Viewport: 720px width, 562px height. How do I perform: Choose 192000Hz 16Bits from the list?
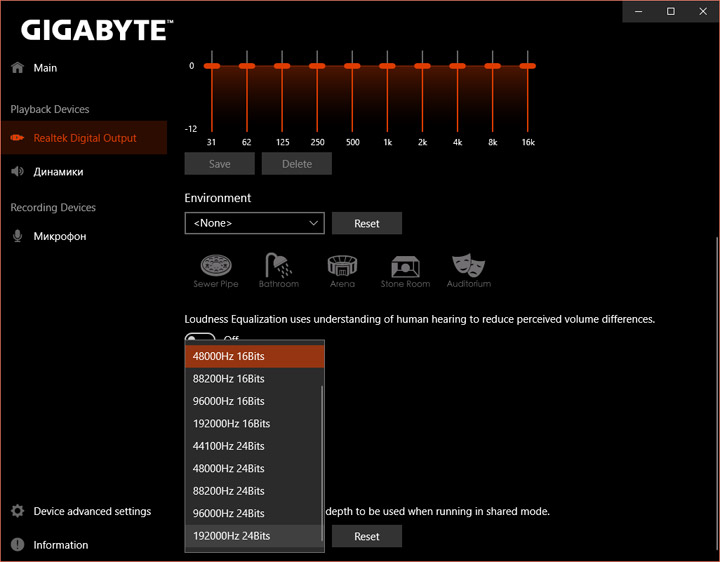(x=253, y=424)
